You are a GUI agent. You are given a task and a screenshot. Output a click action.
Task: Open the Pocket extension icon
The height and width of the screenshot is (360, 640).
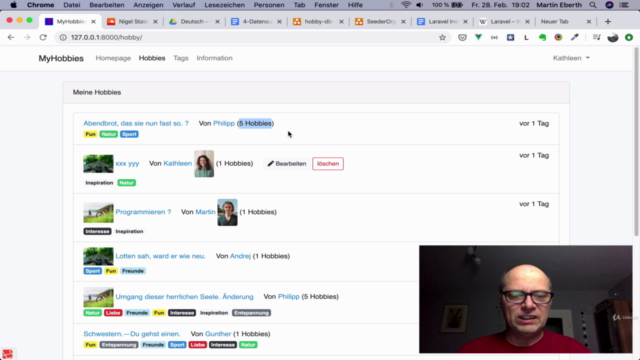click(462, 37)
